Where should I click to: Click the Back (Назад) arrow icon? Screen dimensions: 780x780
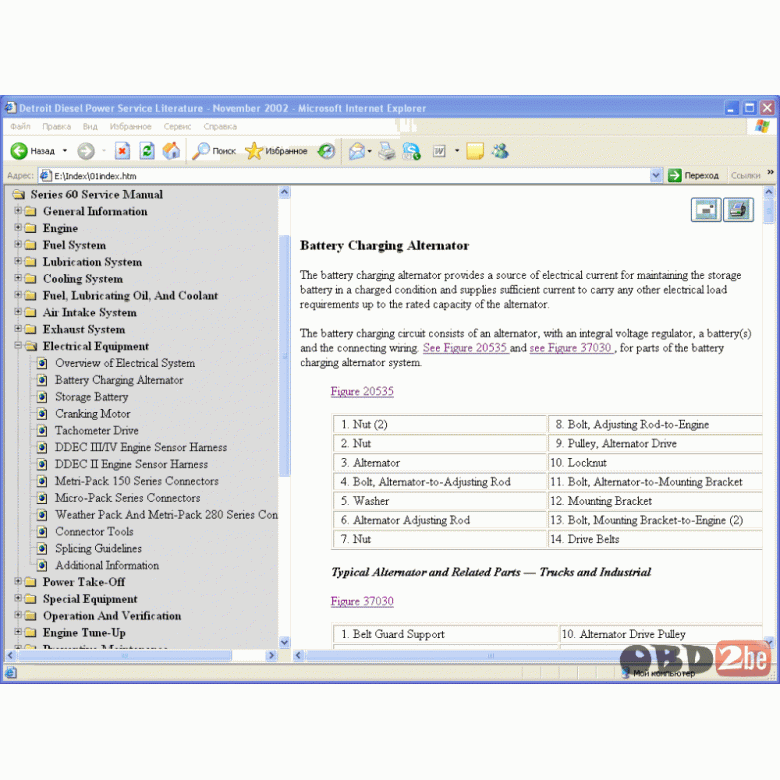click(19, 151)
